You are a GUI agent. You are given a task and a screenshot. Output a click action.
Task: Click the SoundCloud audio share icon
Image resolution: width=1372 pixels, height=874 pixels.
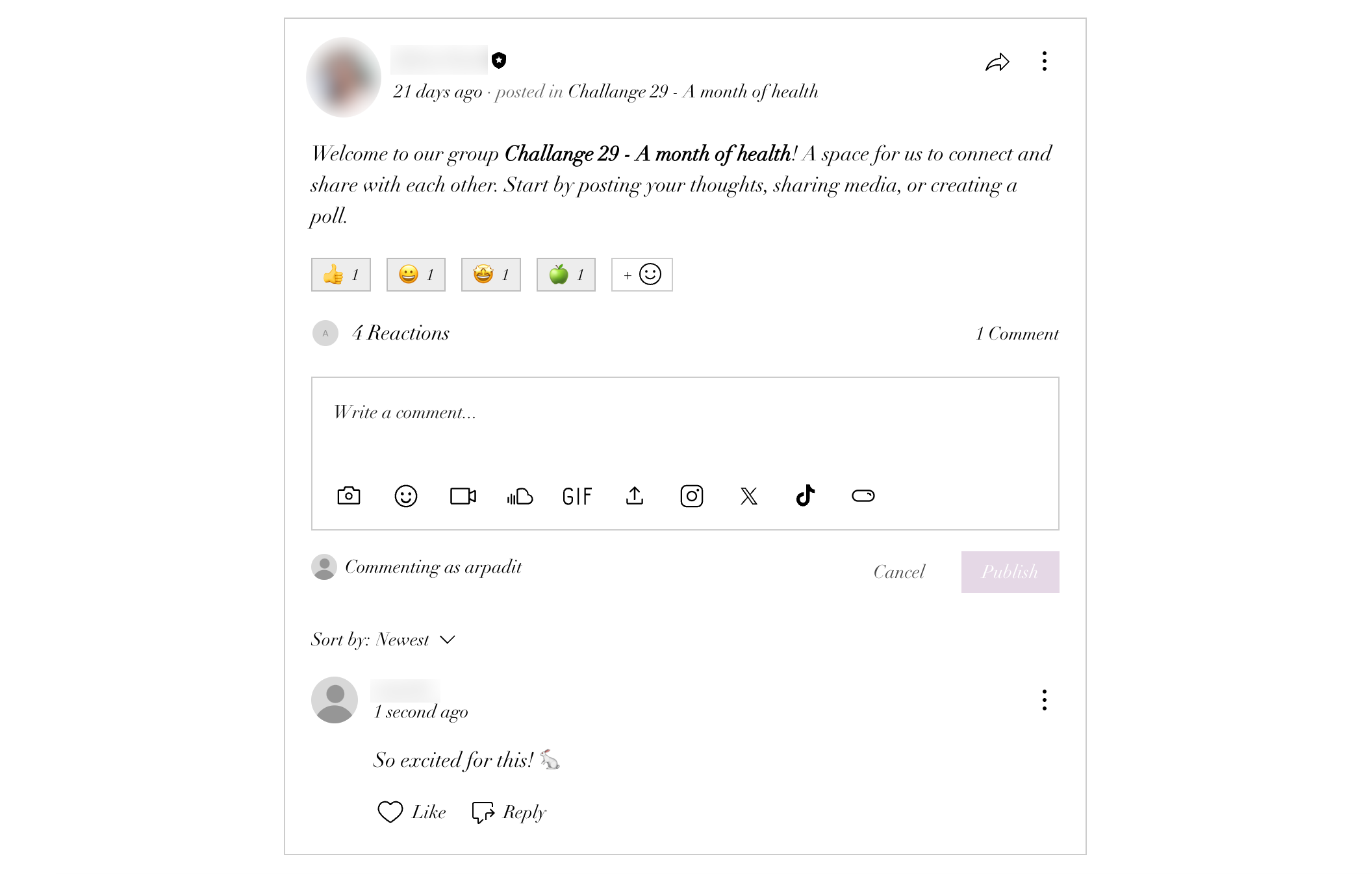click(x=520, y=495)
